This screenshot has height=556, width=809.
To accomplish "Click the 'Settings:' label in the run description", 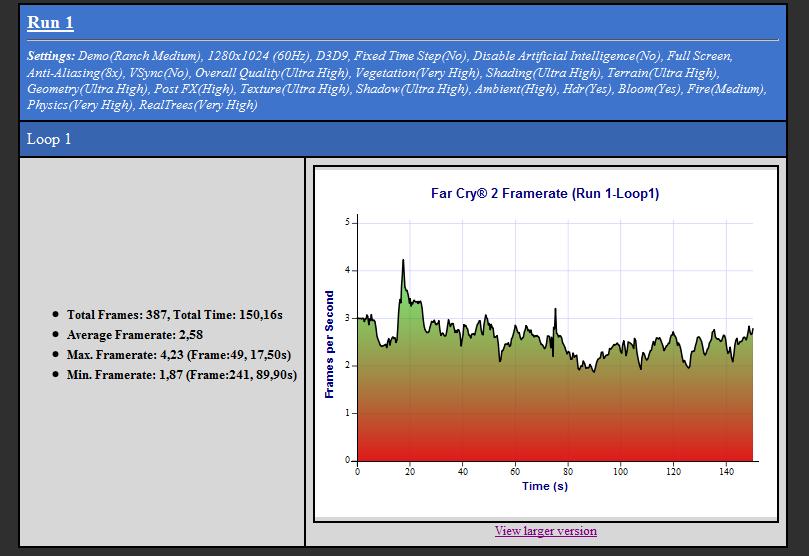I will 51,56.
